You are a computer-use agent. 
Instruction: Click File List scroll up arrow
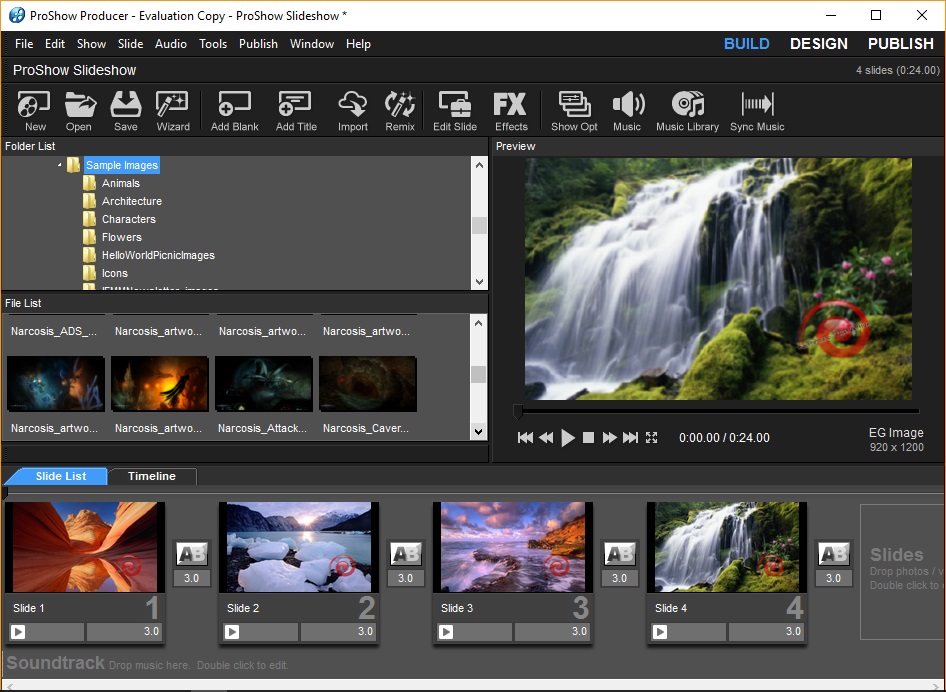478,323
